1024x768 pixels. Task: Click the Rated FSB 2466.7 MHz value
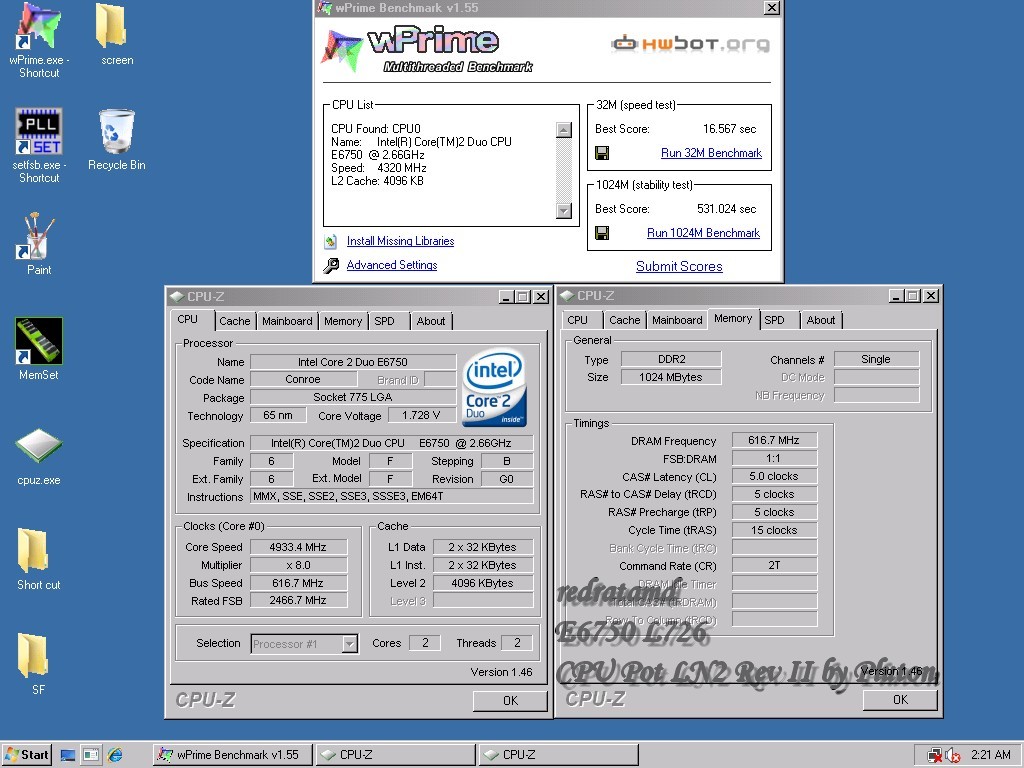pos(298,601)
